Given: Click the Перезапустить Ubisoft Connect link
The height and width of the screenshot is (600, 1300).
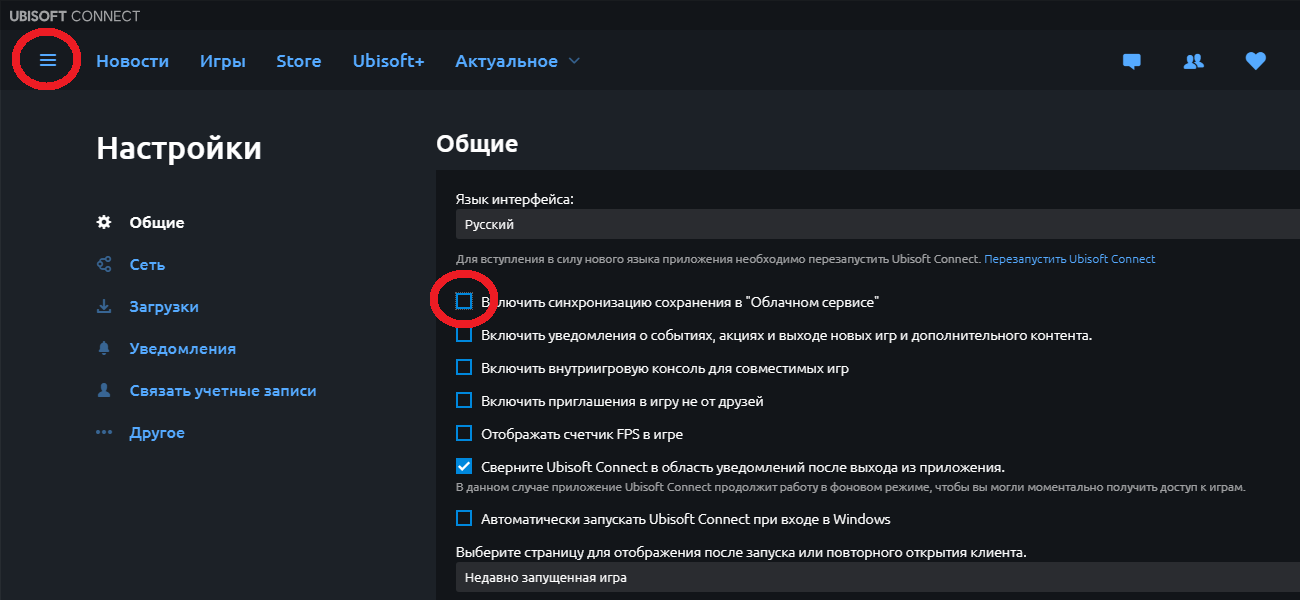Looking at the screenshot, I should click(1069, 259).
